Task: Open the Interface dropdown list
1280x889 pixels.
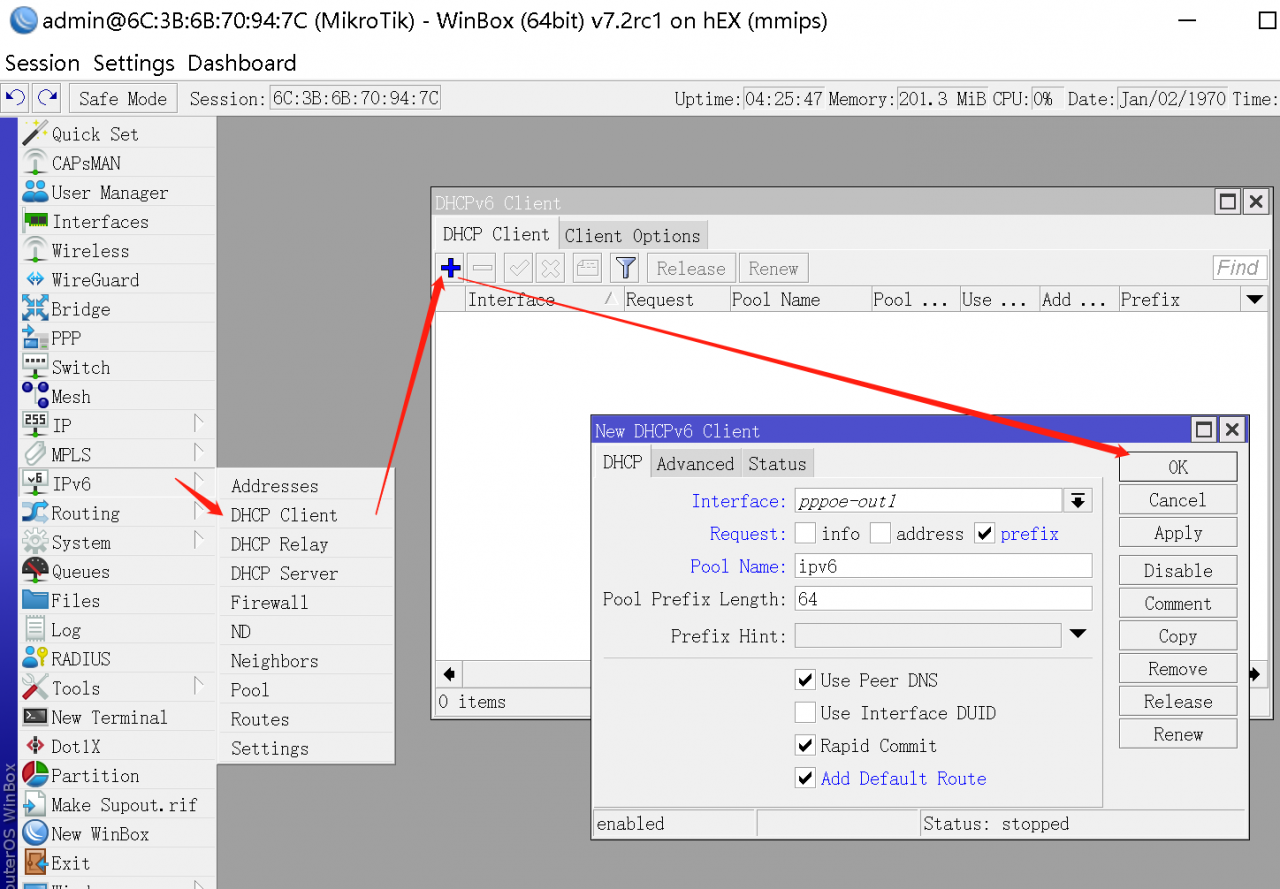Action: click(1078, 501)
